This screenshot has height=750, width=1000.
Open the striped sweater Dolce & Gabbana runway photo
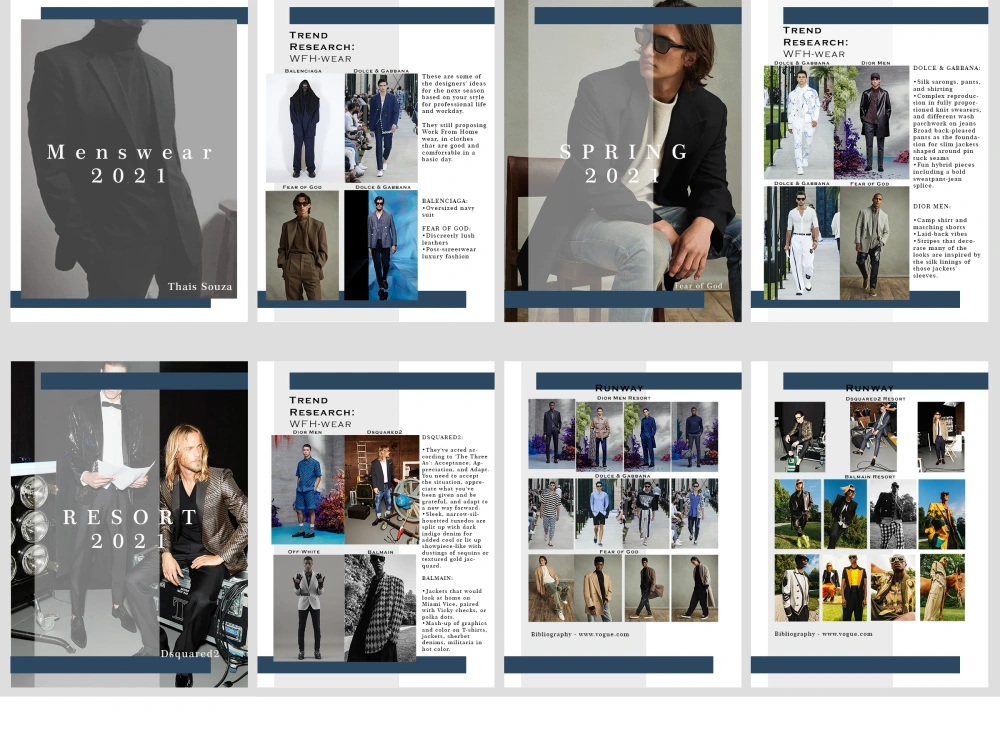[x=551, y=513]
